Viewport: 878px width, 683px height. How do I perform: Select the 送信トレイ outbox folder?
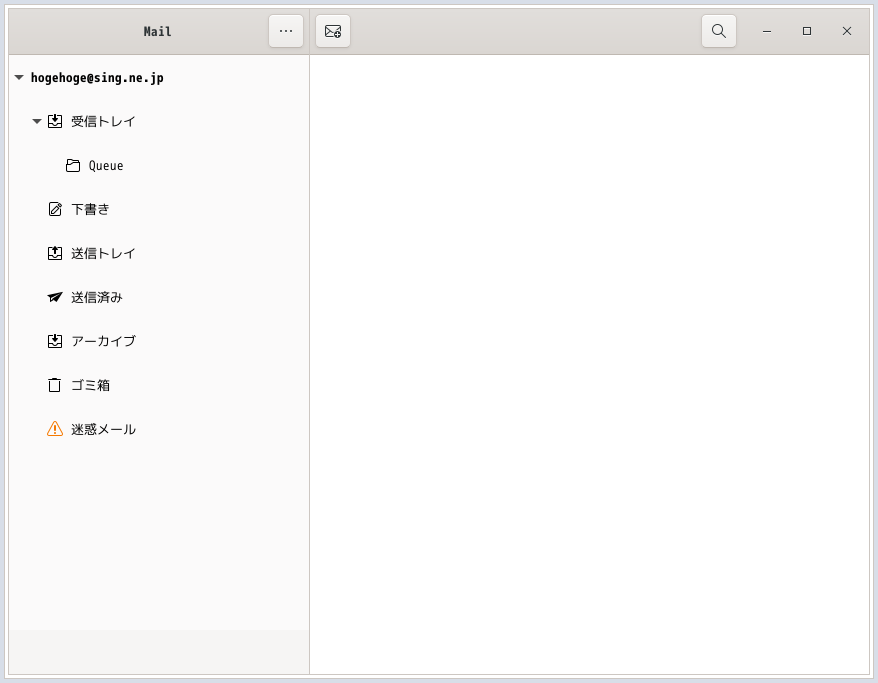coord(103,253)
